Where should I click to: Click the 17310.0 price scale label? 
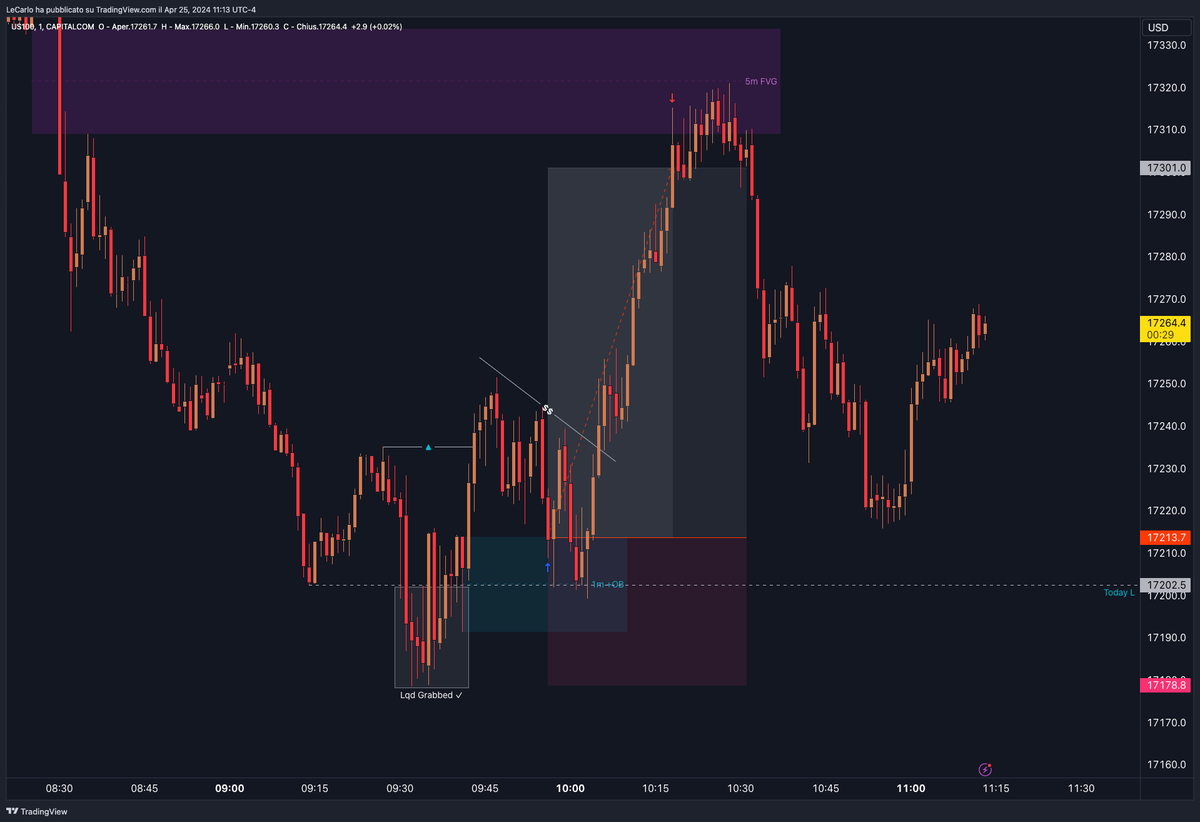click(x=1167, y=130)
